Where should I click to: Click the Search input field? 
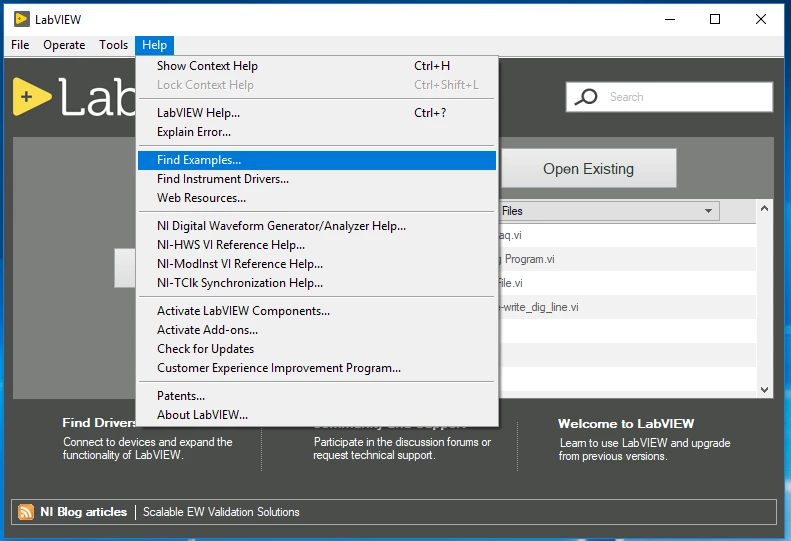[x=669, y=97]
